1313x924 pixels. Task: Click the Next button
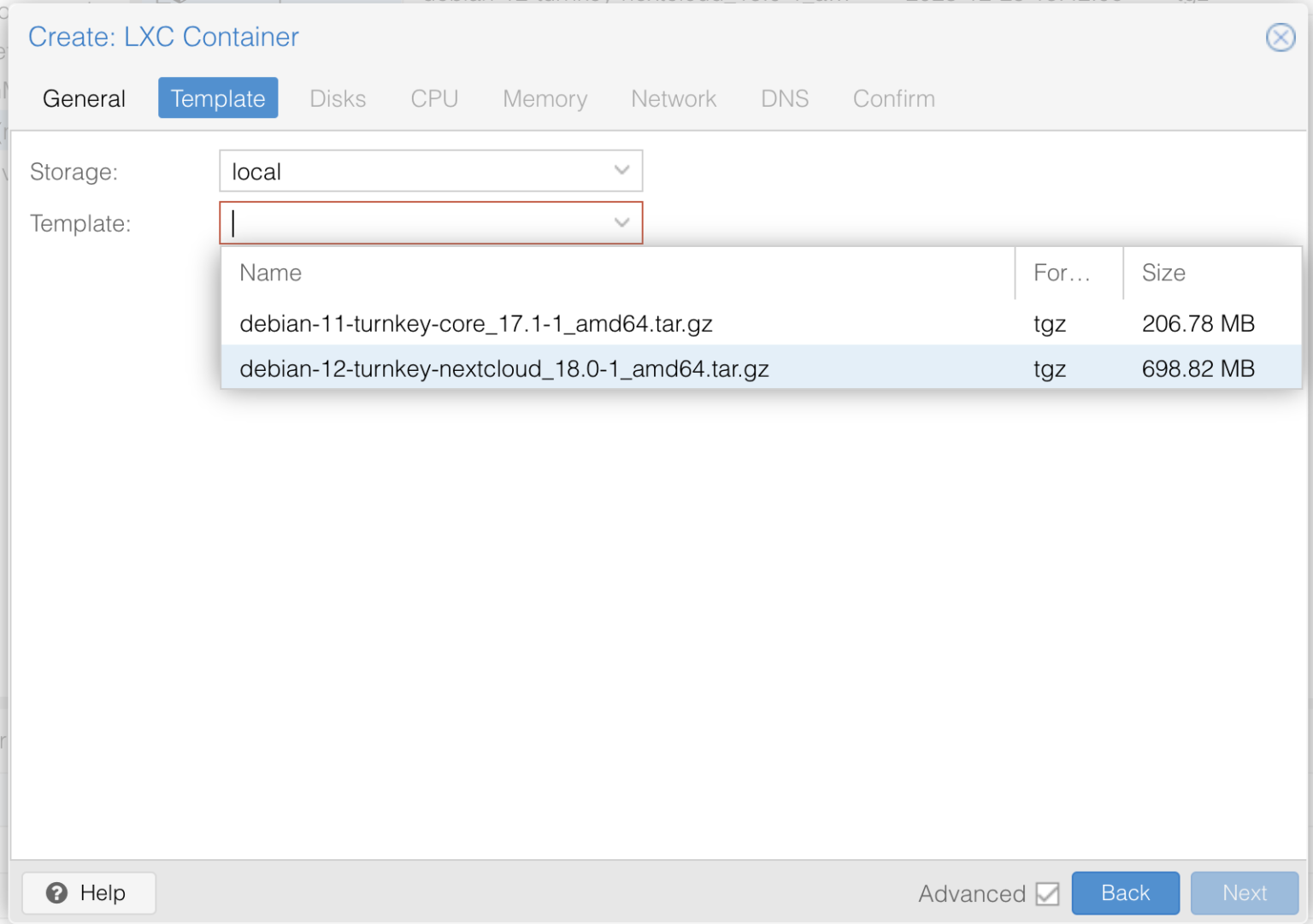(x=1244, y=892)
